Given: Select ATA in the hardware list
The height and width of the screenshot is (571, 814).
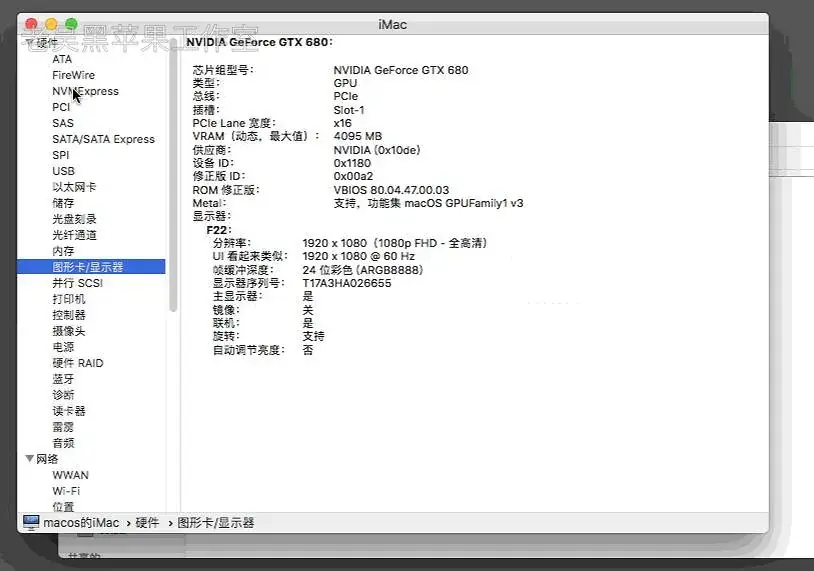Looking at the screenshot, I should click(x=62, y=59).
